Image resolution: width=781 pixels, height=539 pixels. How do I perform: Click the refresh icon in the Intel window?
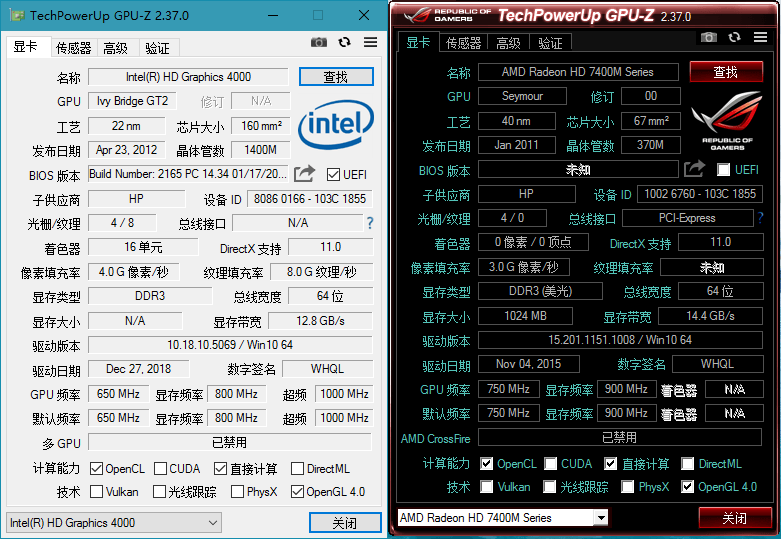(344, 42)
